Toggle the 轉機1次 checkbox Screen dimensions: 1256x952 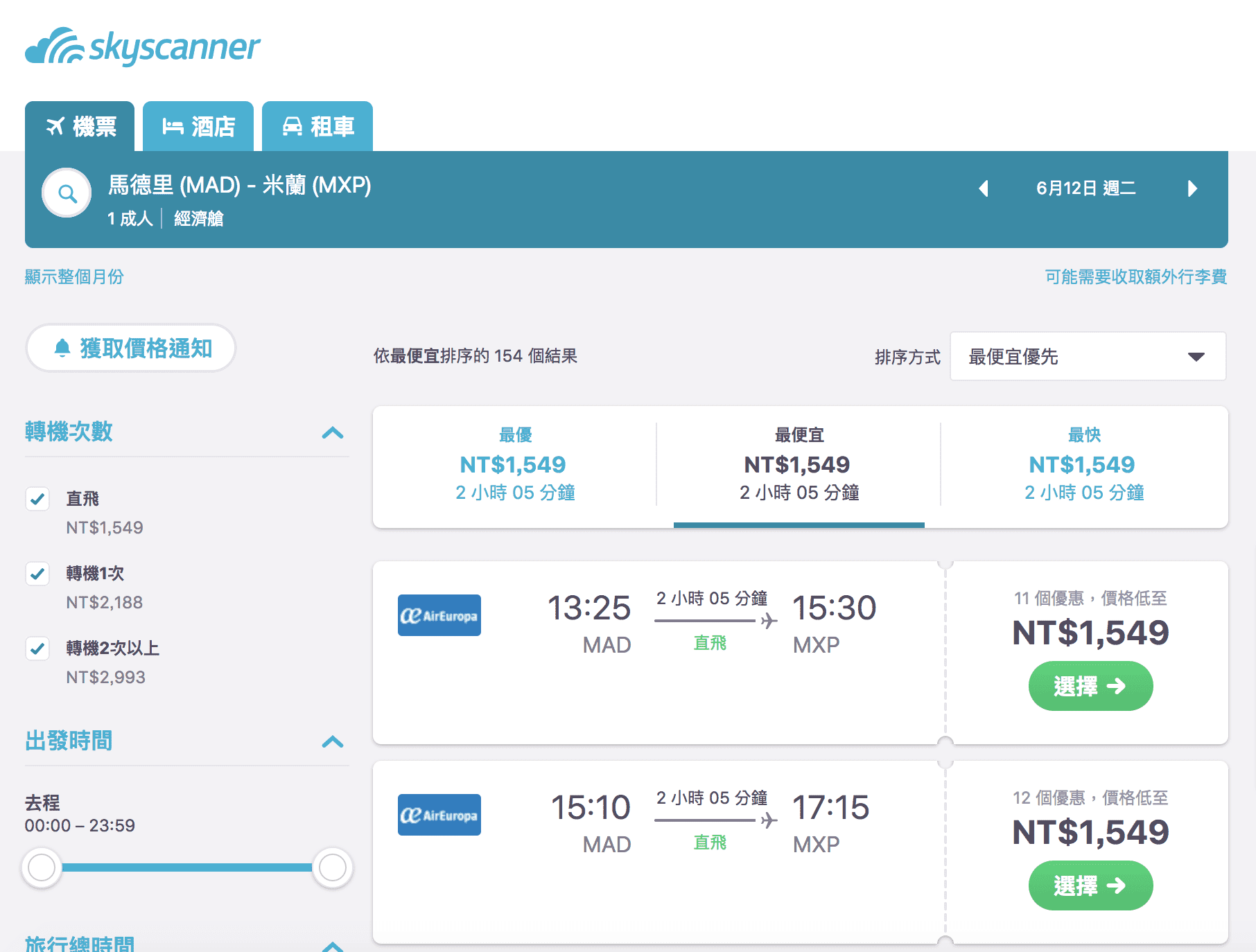tap(37, 574)
